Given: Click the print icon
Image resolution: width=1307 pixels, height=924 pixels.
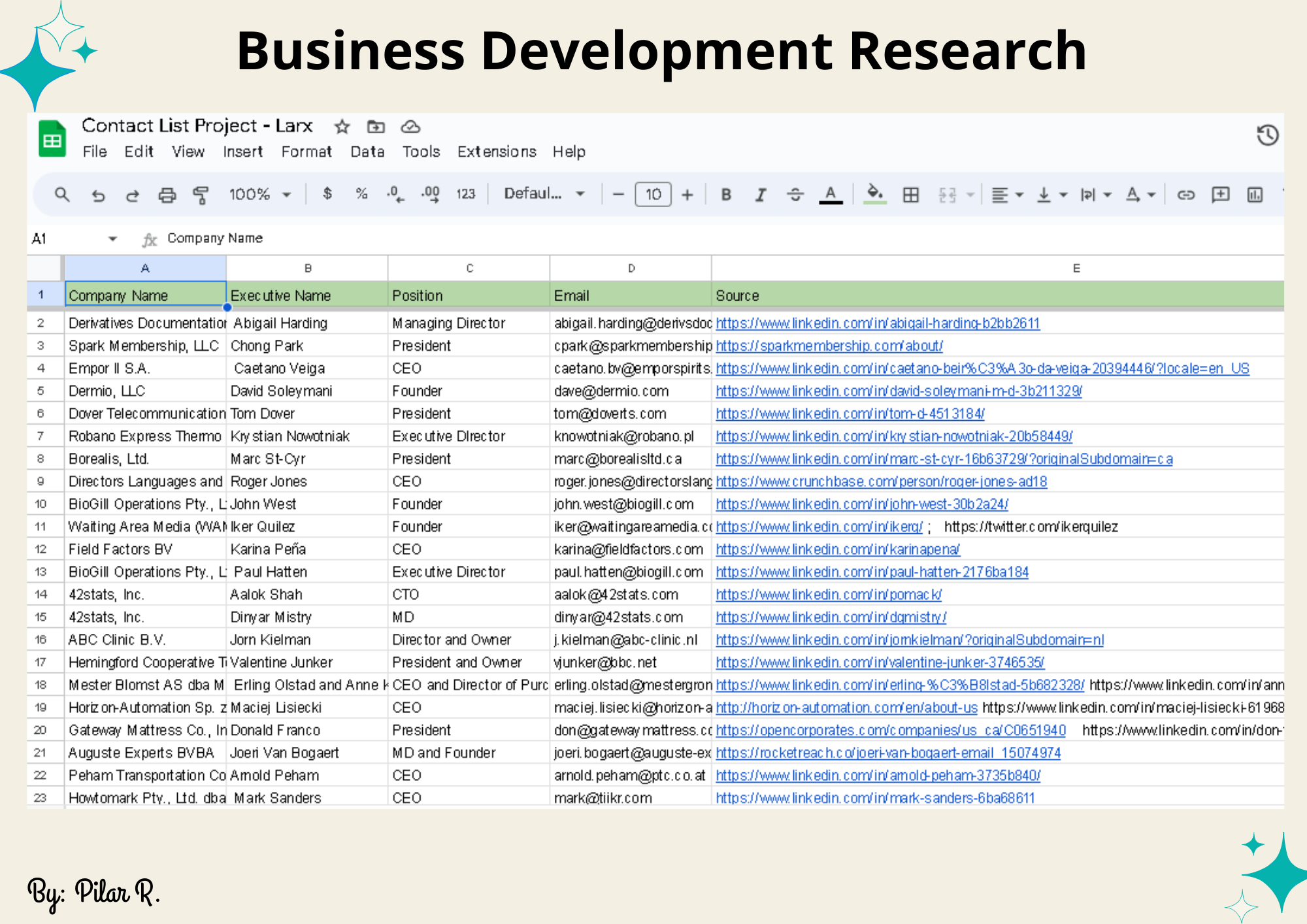Looking at the screenshot, I should point(167,195).
